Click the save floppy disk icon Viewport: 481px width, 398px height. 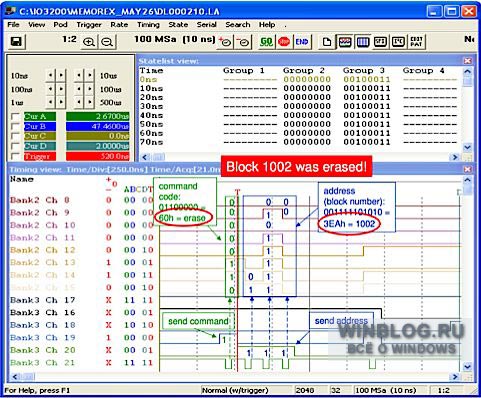pos(16,42)
